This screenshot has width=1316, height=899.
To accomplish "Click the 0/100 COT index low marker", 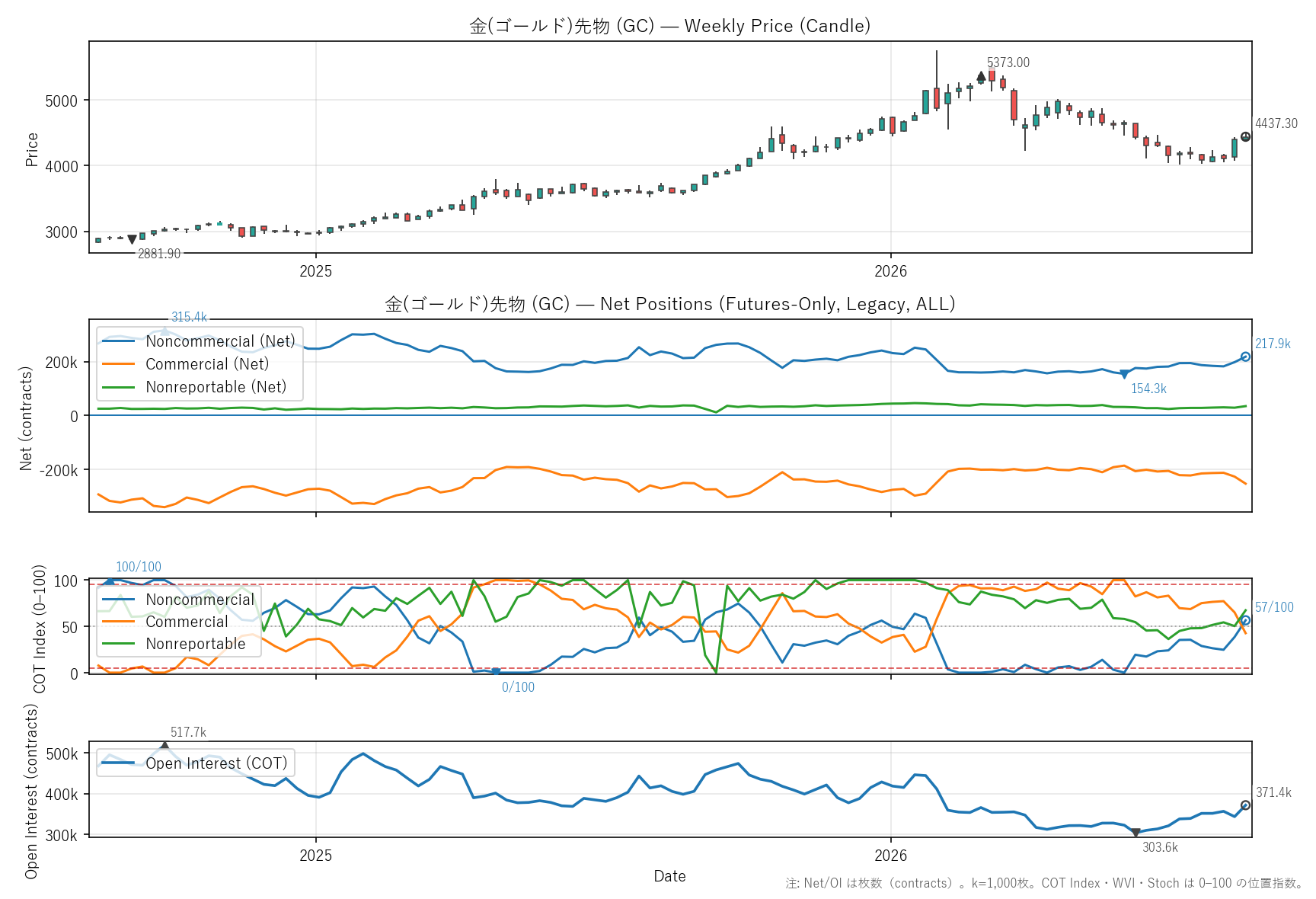I will 496,672.
